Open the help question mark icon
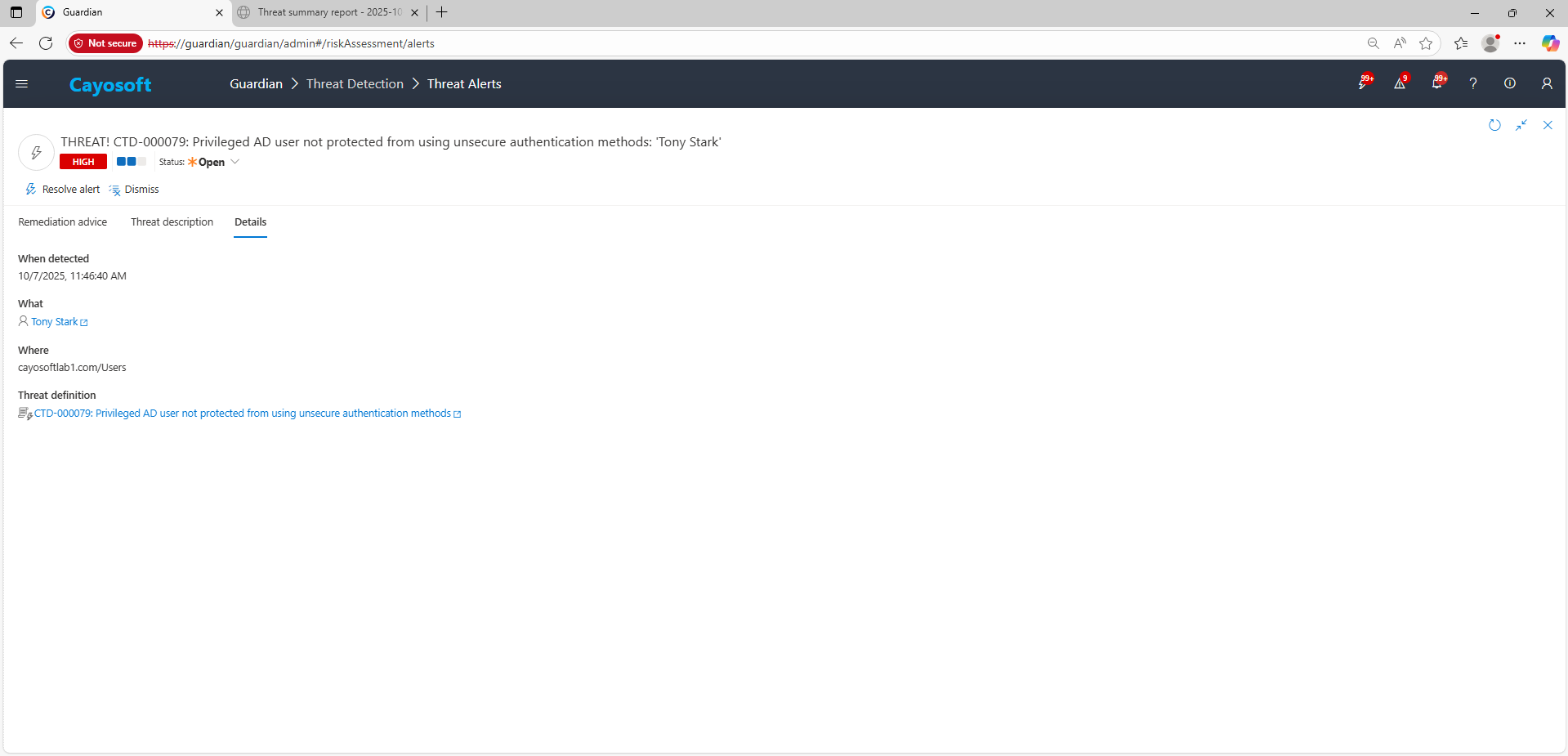 point(1473,83)
